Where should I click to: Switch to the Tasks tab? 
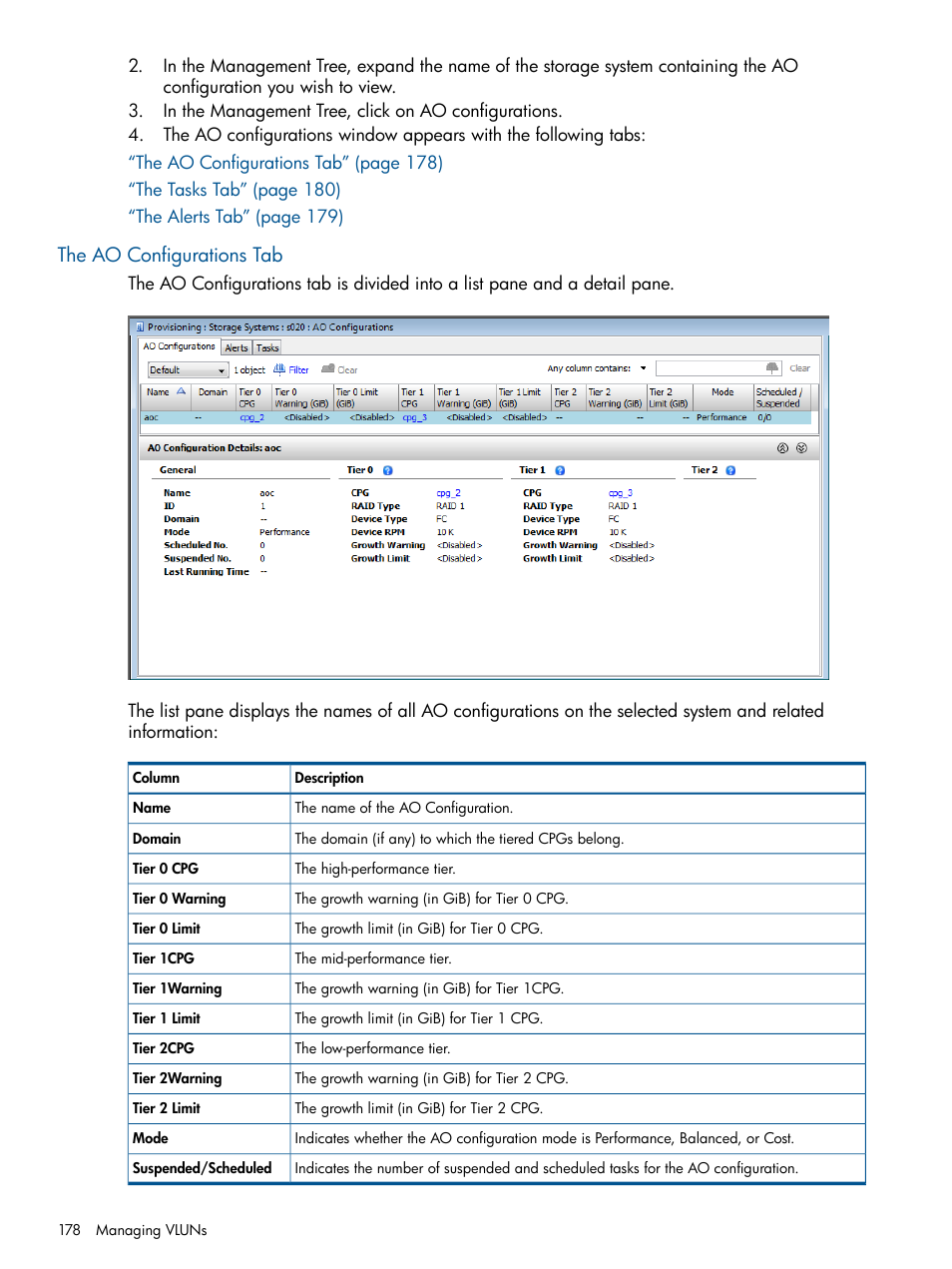[267, 348]
